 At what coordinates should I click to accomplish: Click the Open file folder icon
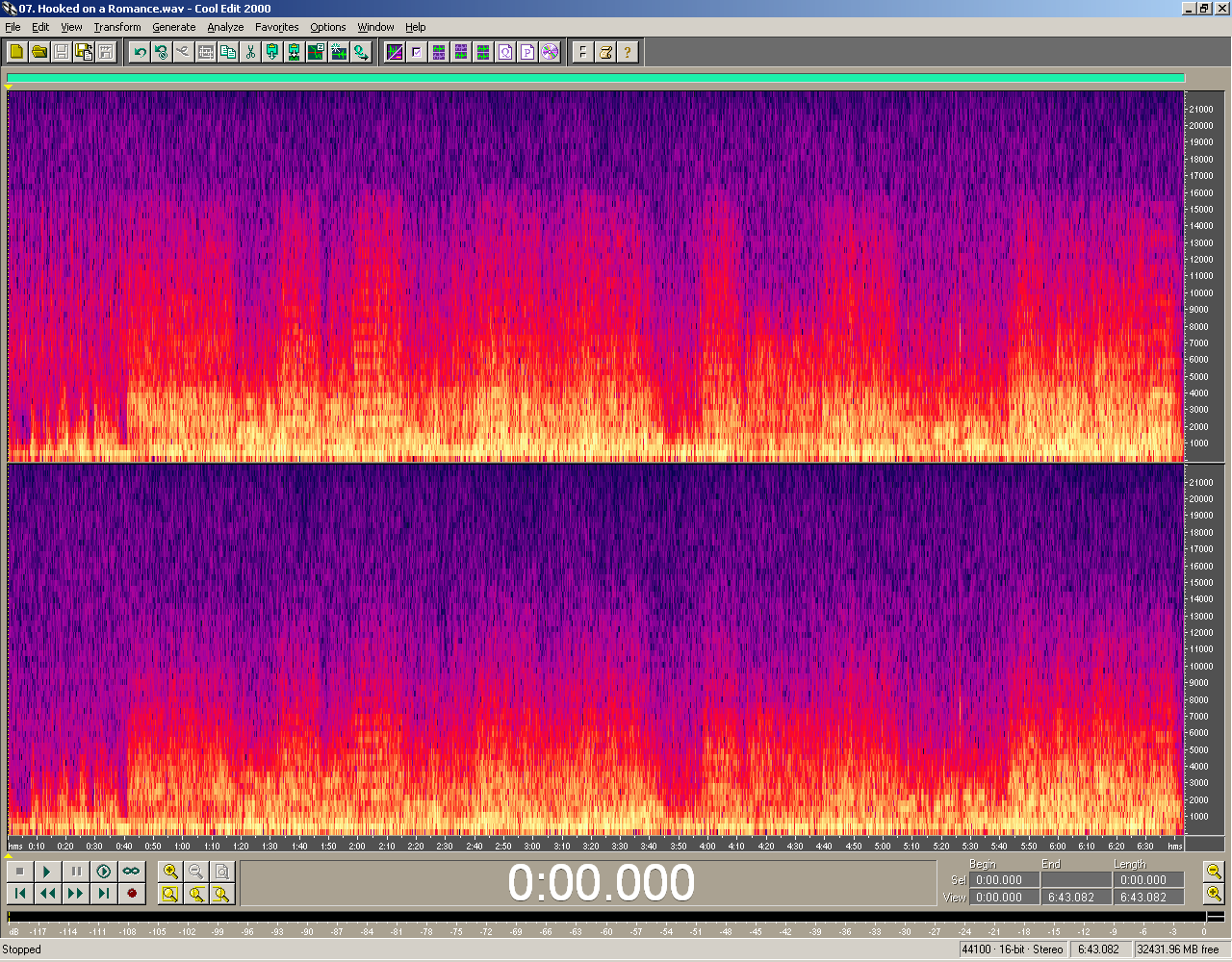tap(38, 52)
